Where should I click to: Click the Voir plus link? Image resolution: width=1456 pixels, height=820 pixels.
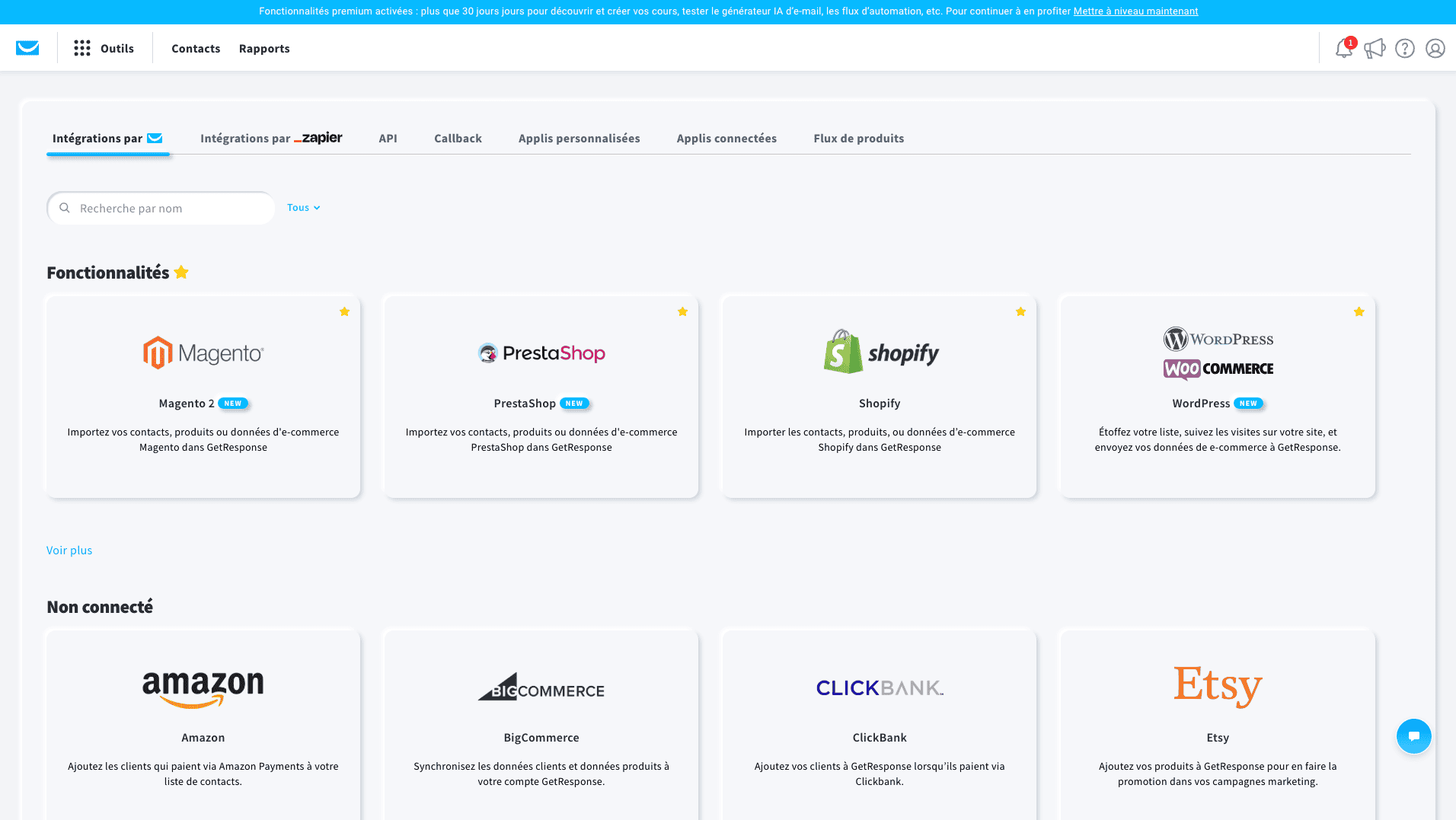(x=69, y=550)
